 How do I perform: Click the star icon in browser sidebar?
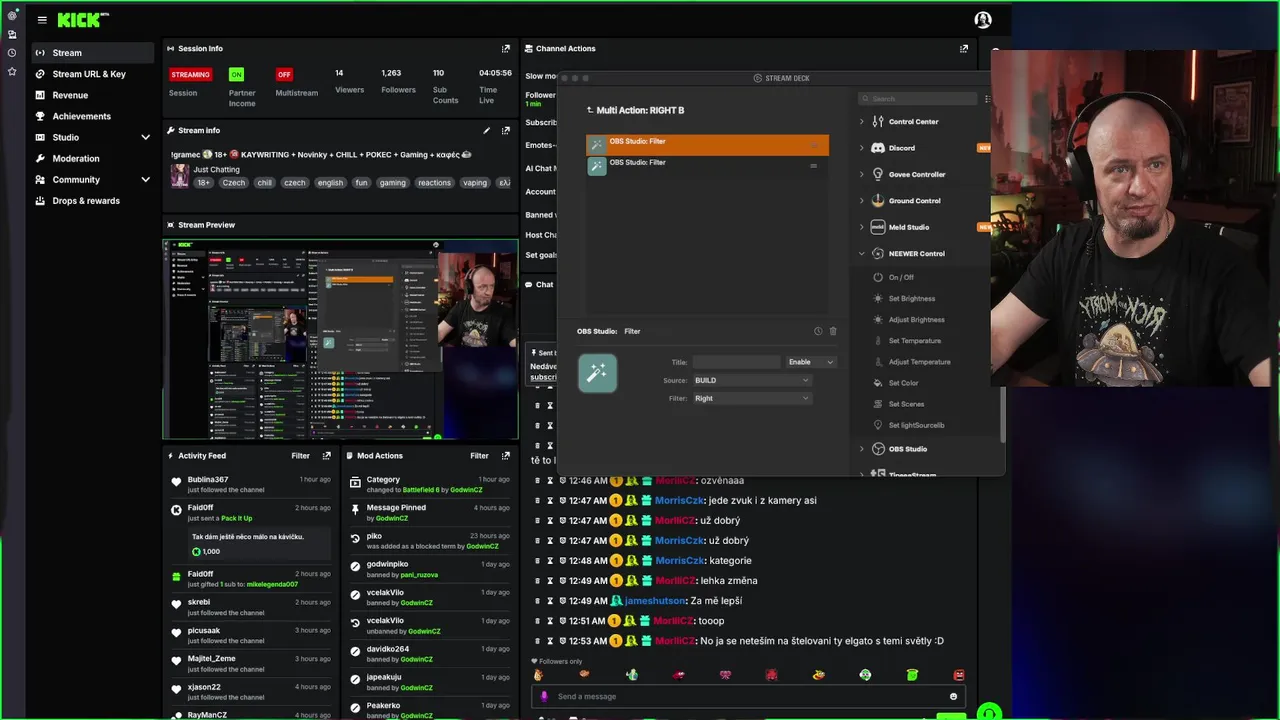[x=12, y=71]
